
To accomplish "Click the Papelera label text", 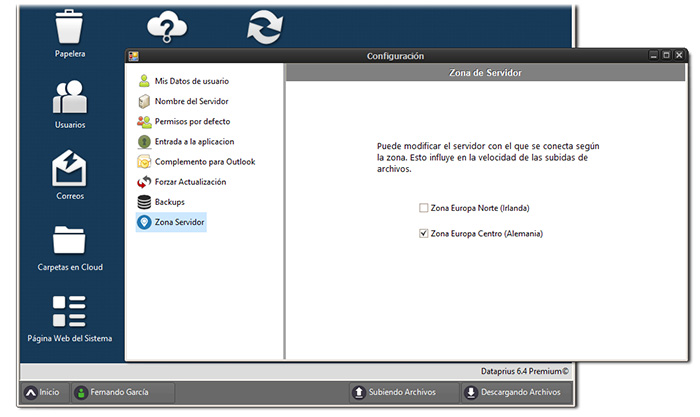I will 70,54.
